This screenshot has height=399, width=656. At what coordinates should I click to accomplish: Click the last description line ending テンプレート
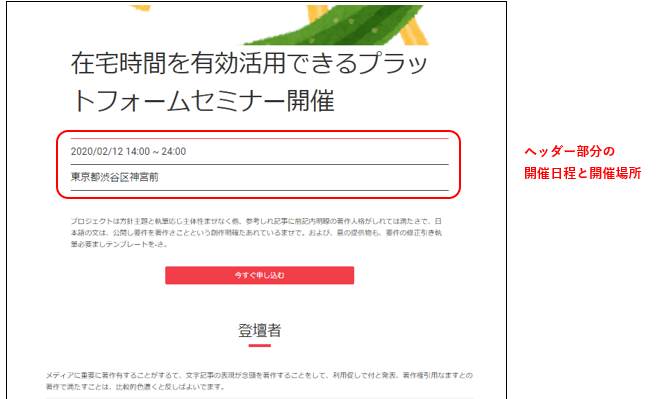(x=119, y=244)
